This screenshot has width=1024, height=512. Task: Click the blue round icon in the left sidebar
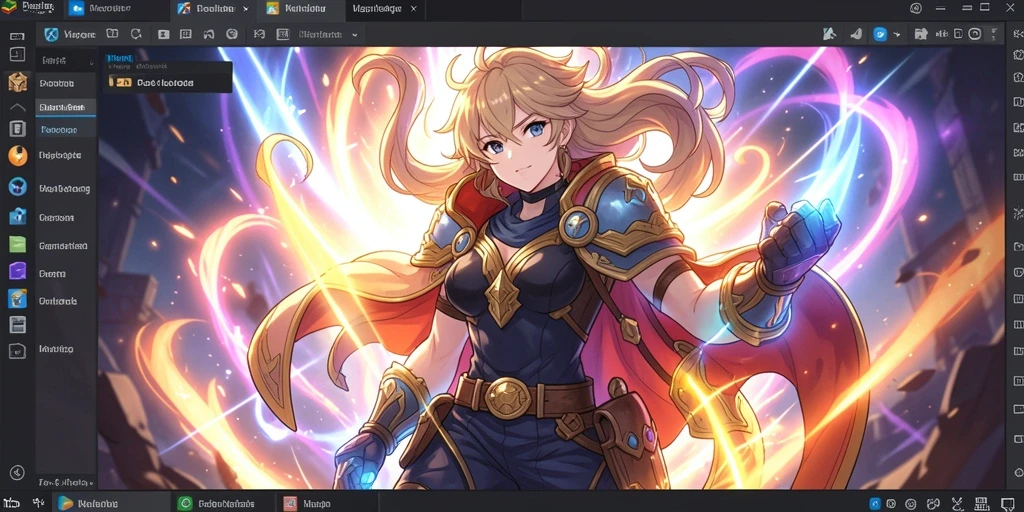coord(18,187)
